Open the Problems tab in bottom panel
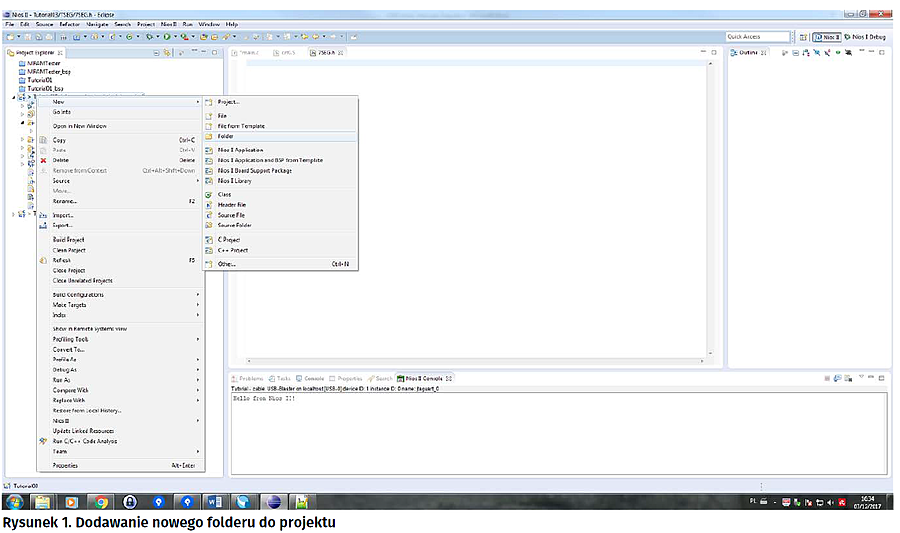This screenshot has height=533, width=900. click(x=250, y=379)
